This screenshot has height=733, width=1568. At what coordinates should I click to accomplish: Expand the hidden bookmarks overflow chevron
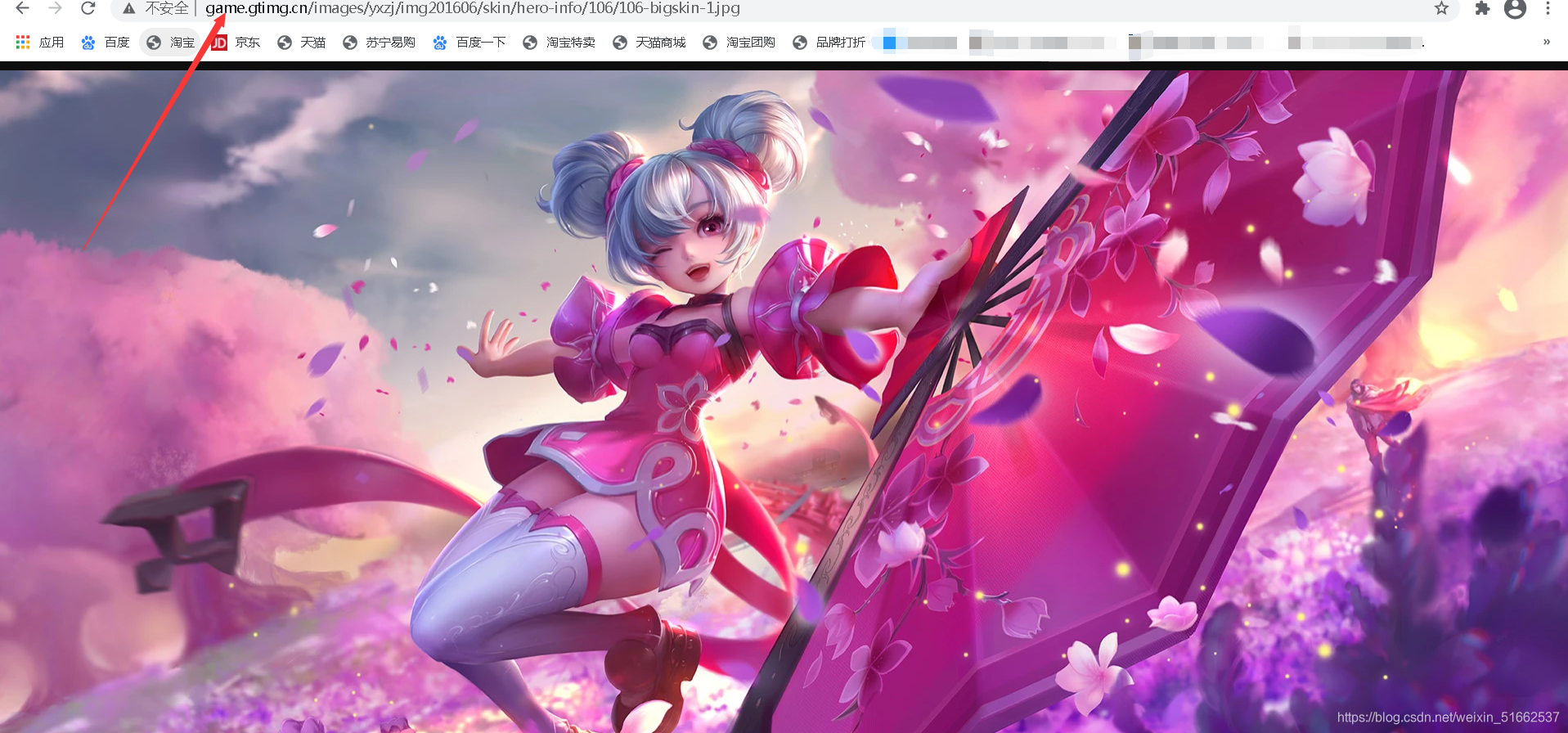(1546, 42)
